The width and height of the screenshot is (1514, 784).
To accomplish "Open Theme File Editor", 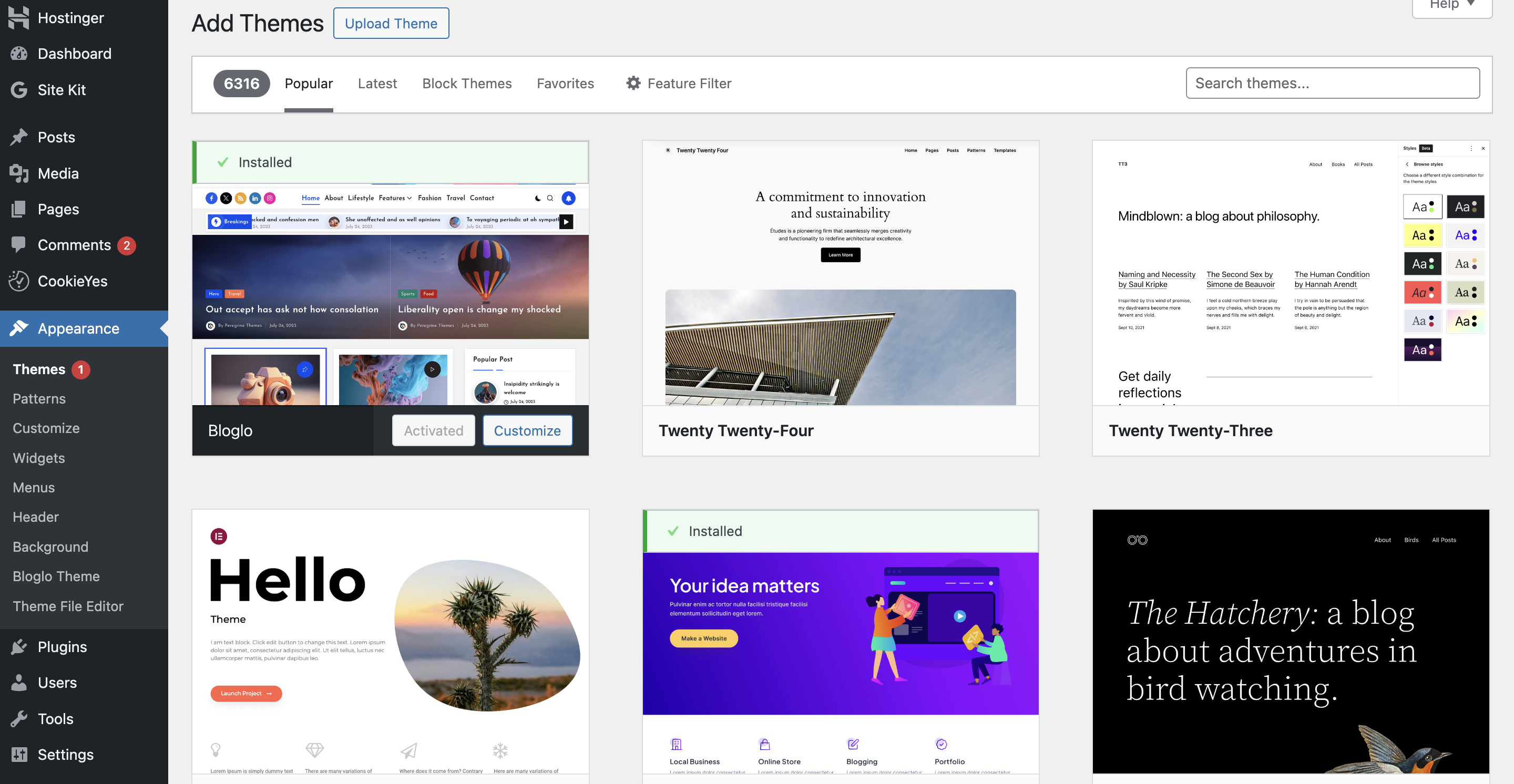I will (68, 606).
